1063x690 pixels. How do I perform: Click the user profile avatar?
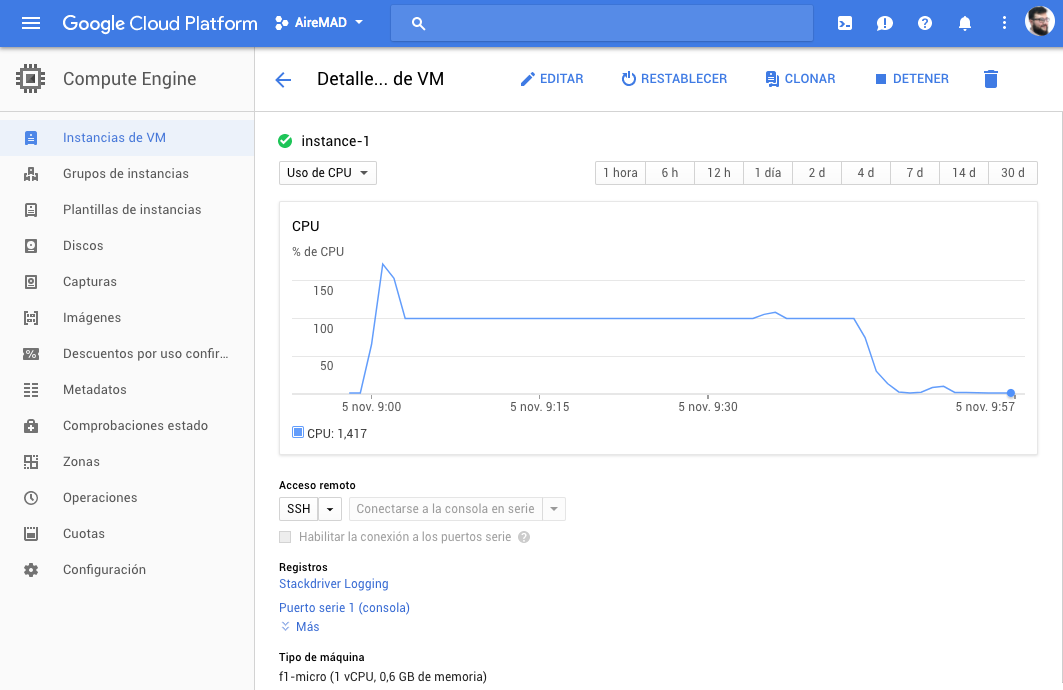(x=1040, y=22)
